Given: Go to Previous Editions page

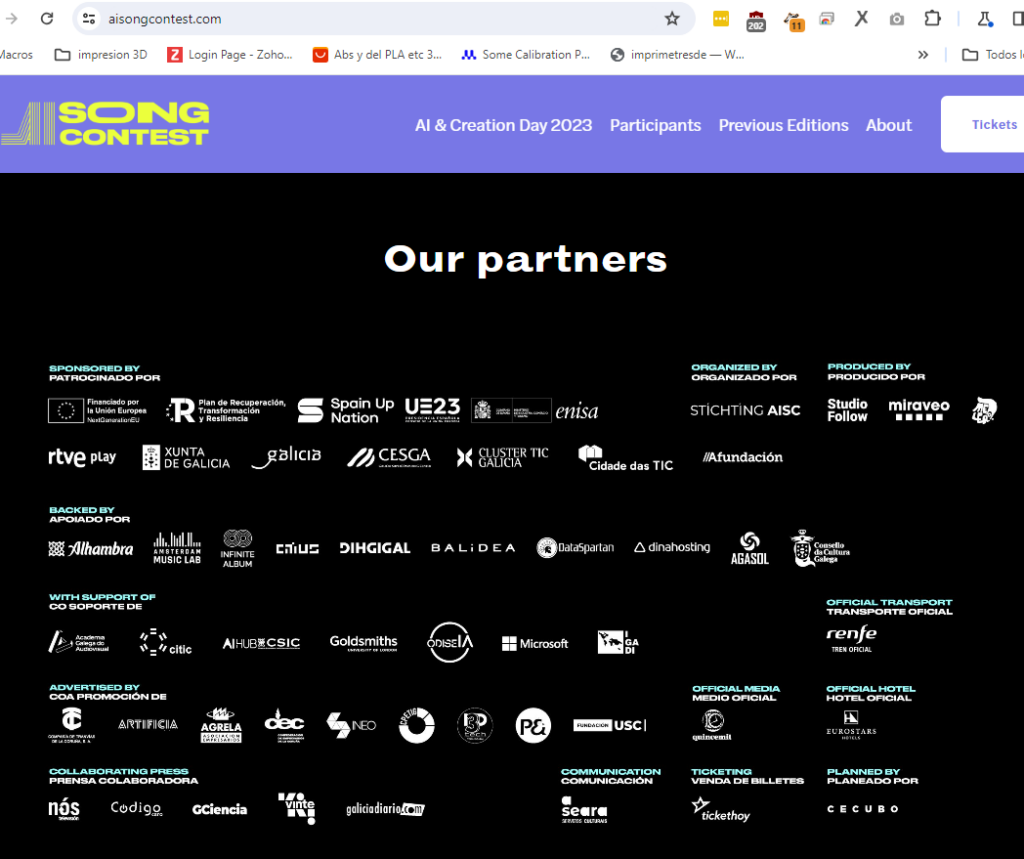Looking at the screenshot, I should (x=783, y=125).
